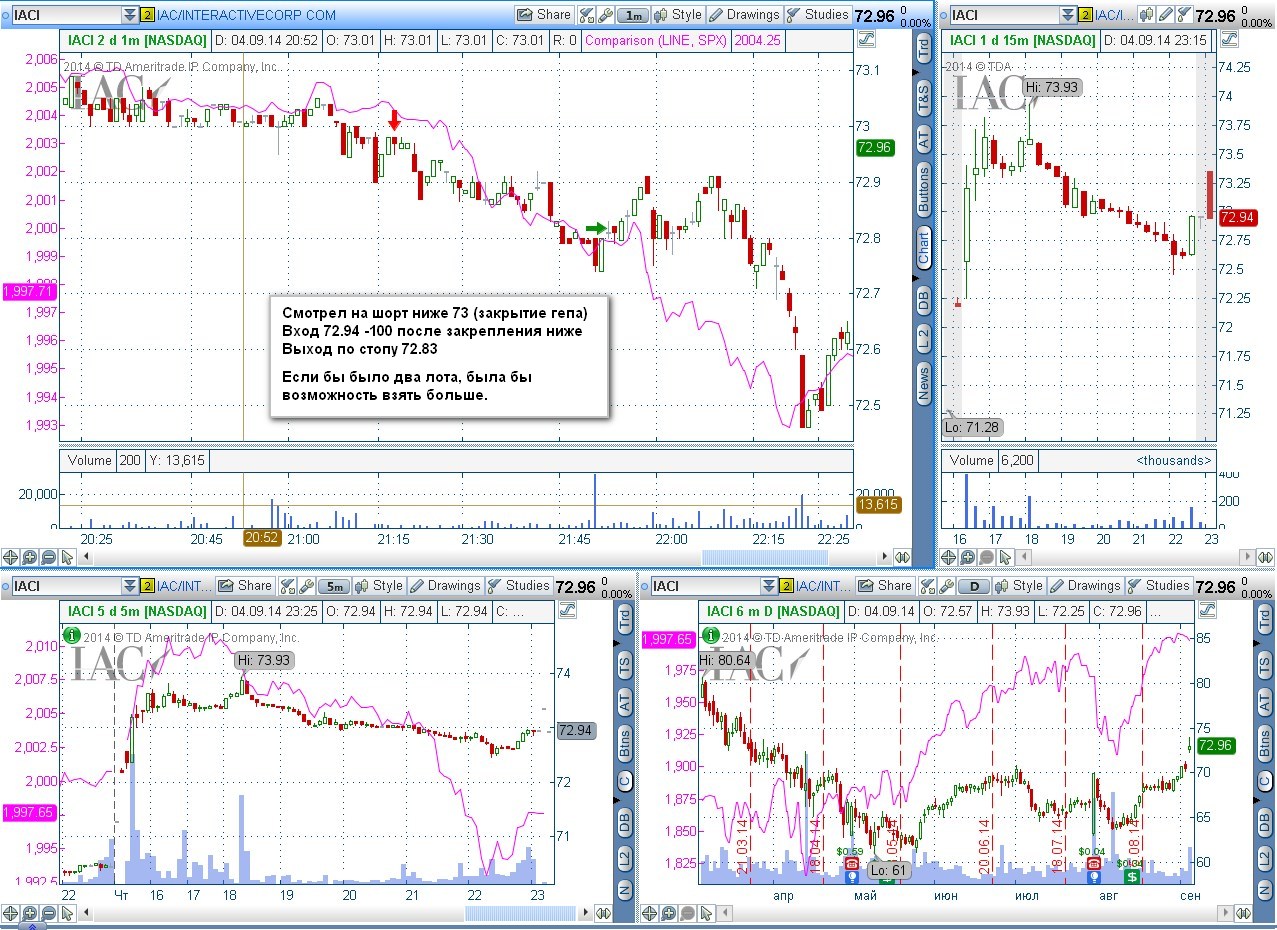Click the horizontal scrollbar thumb under the 1m chart

click(765, 557)
